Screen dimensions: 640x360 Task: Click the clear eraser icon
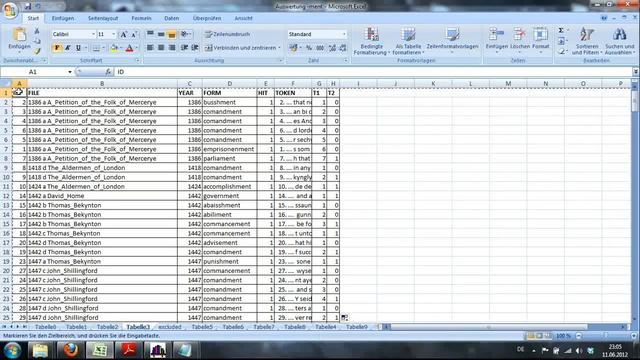561,51
